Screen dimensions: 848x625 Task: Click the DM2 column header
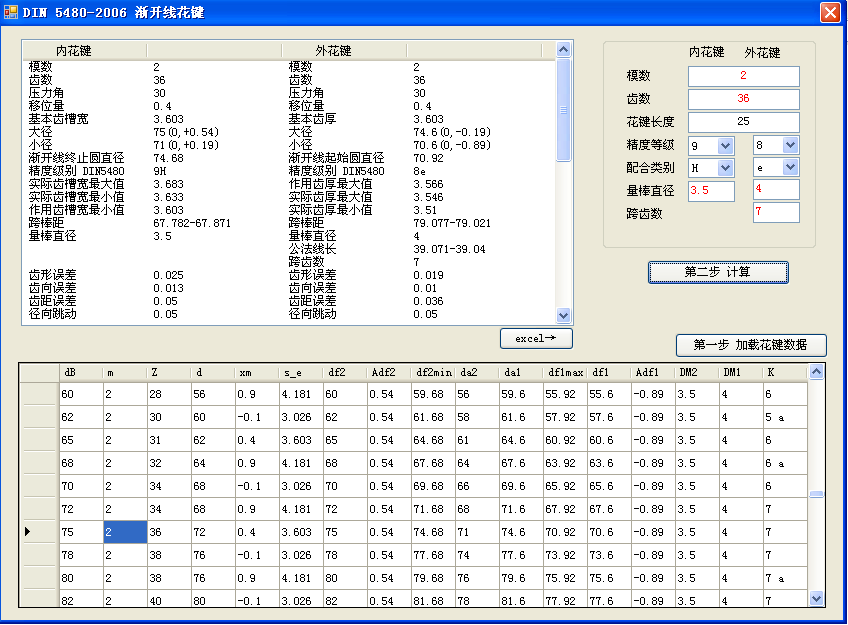(697, 373)
